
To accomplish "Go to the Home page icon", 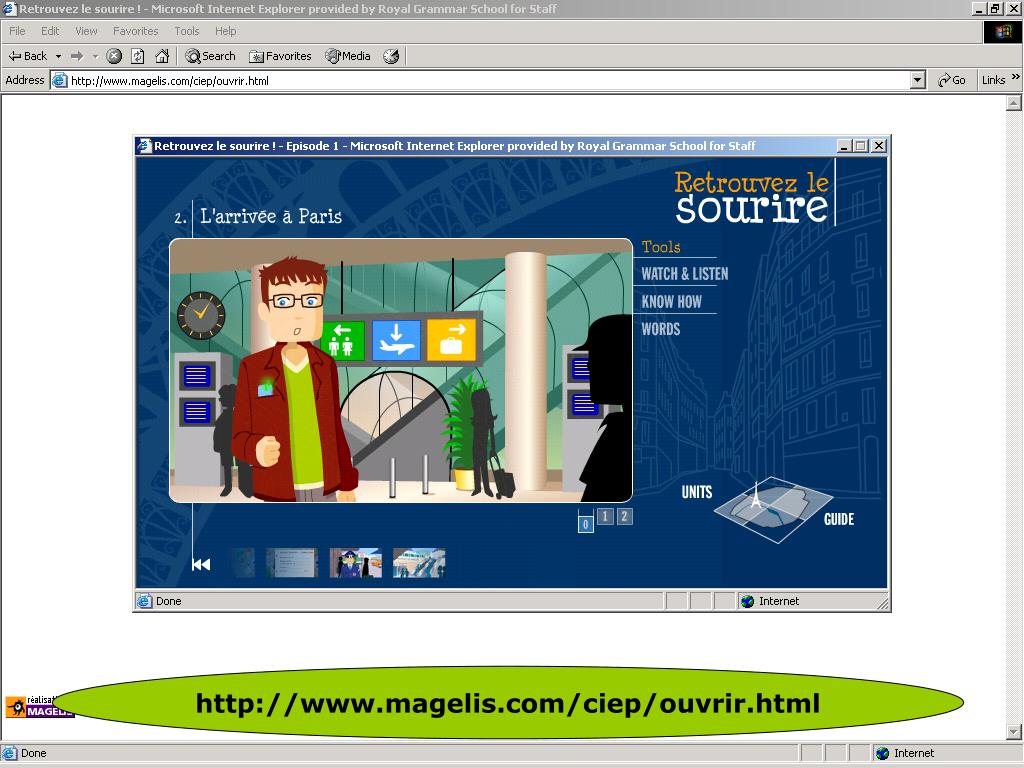I will point(162,56).
